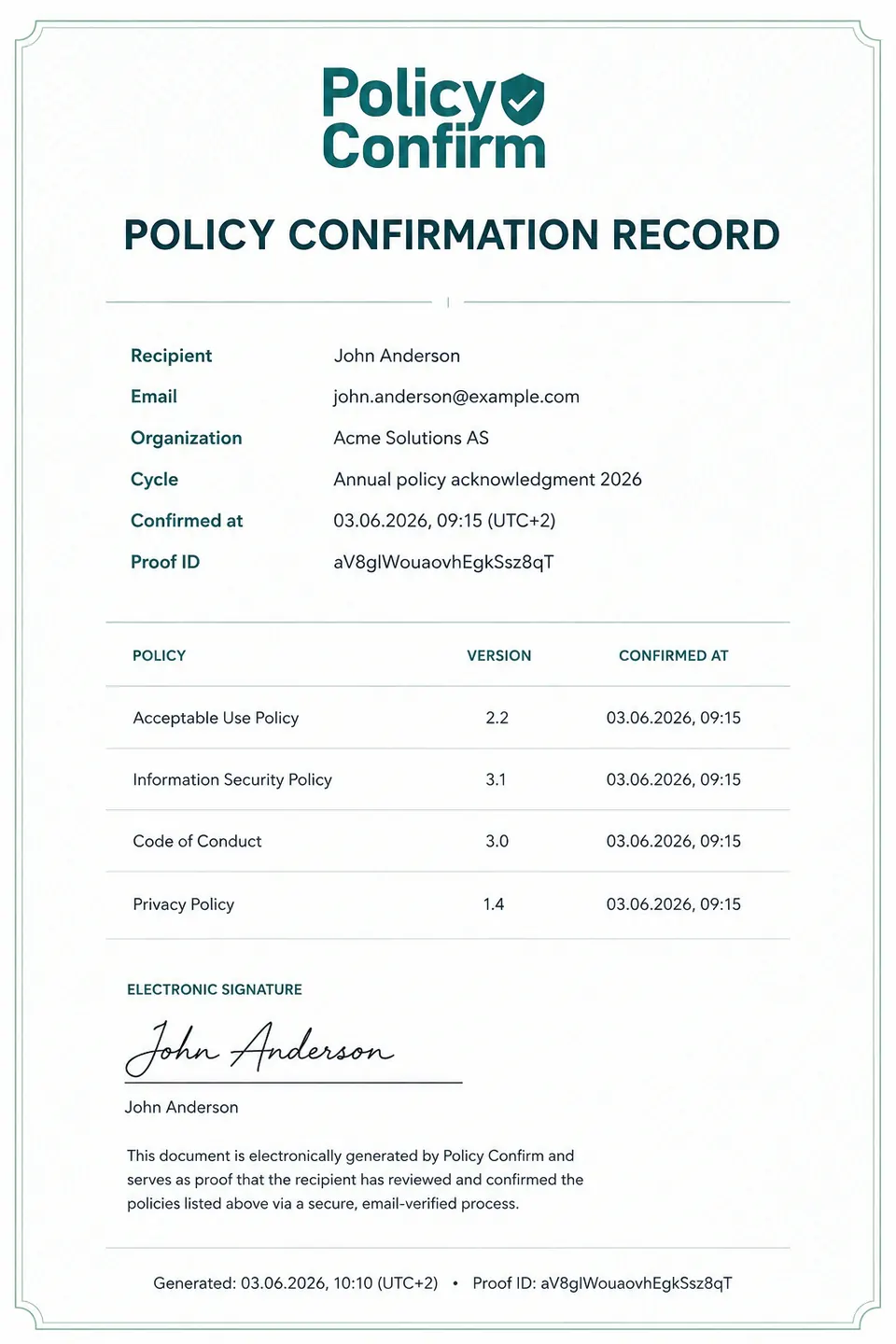
Task: Click the VERSION column header
Action: [498, 656]
